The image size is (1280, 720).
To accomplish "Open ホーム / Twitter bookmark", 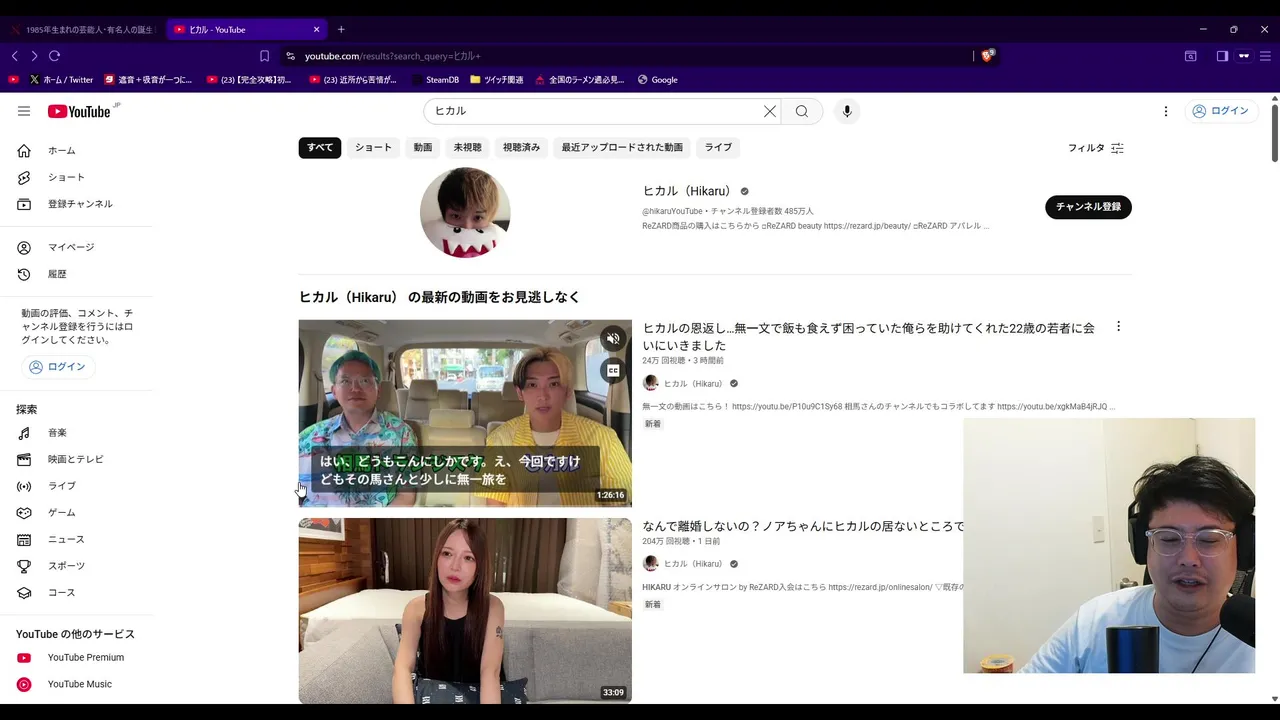I will [x=61, y=80].
